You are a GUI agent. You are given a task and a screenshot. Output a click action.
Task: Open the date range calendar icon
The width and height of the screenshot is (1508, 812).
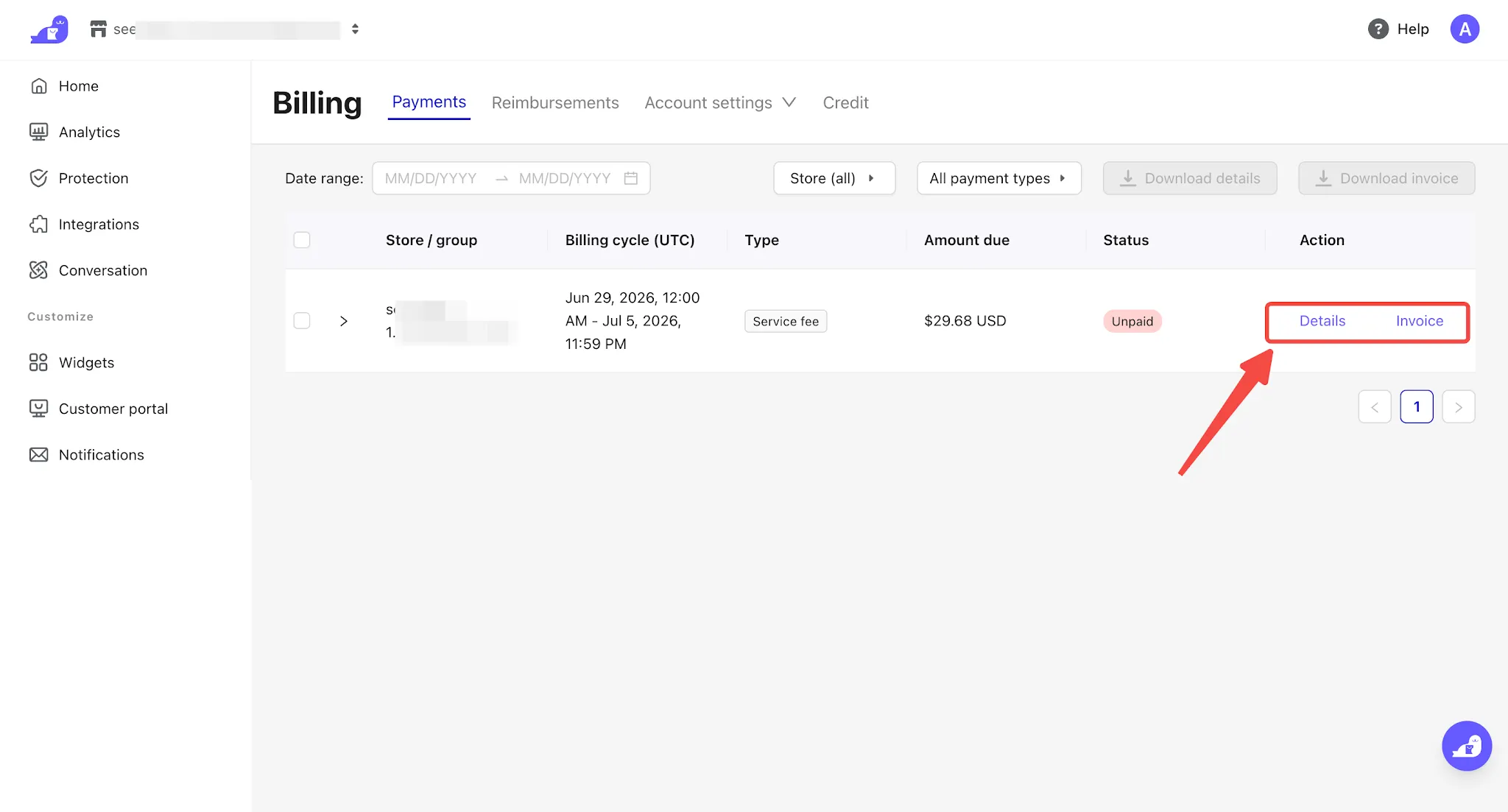click(x=631, y=178)
